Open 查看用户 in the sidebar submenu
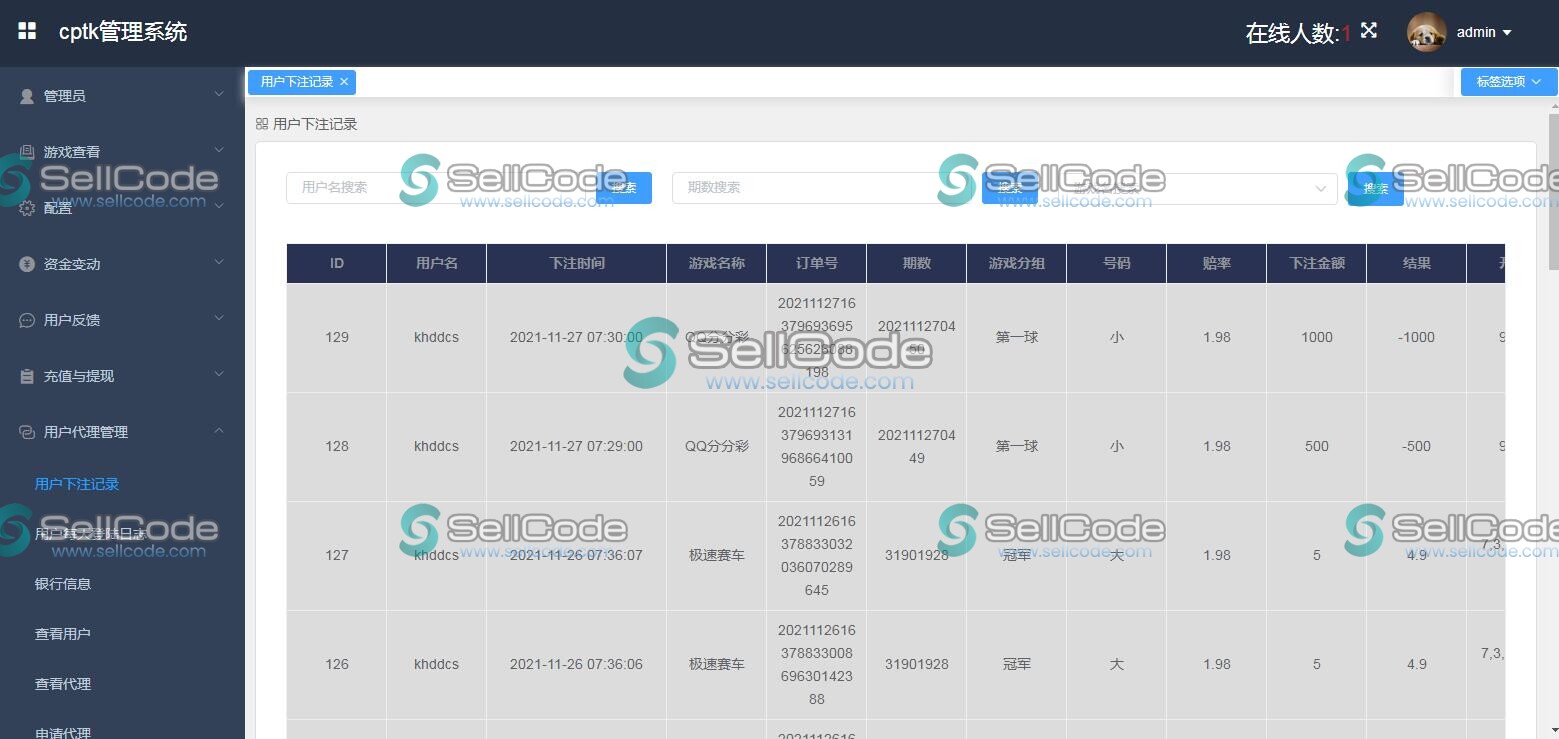Viewport: 1559px width, 739px height. (63, 634)
